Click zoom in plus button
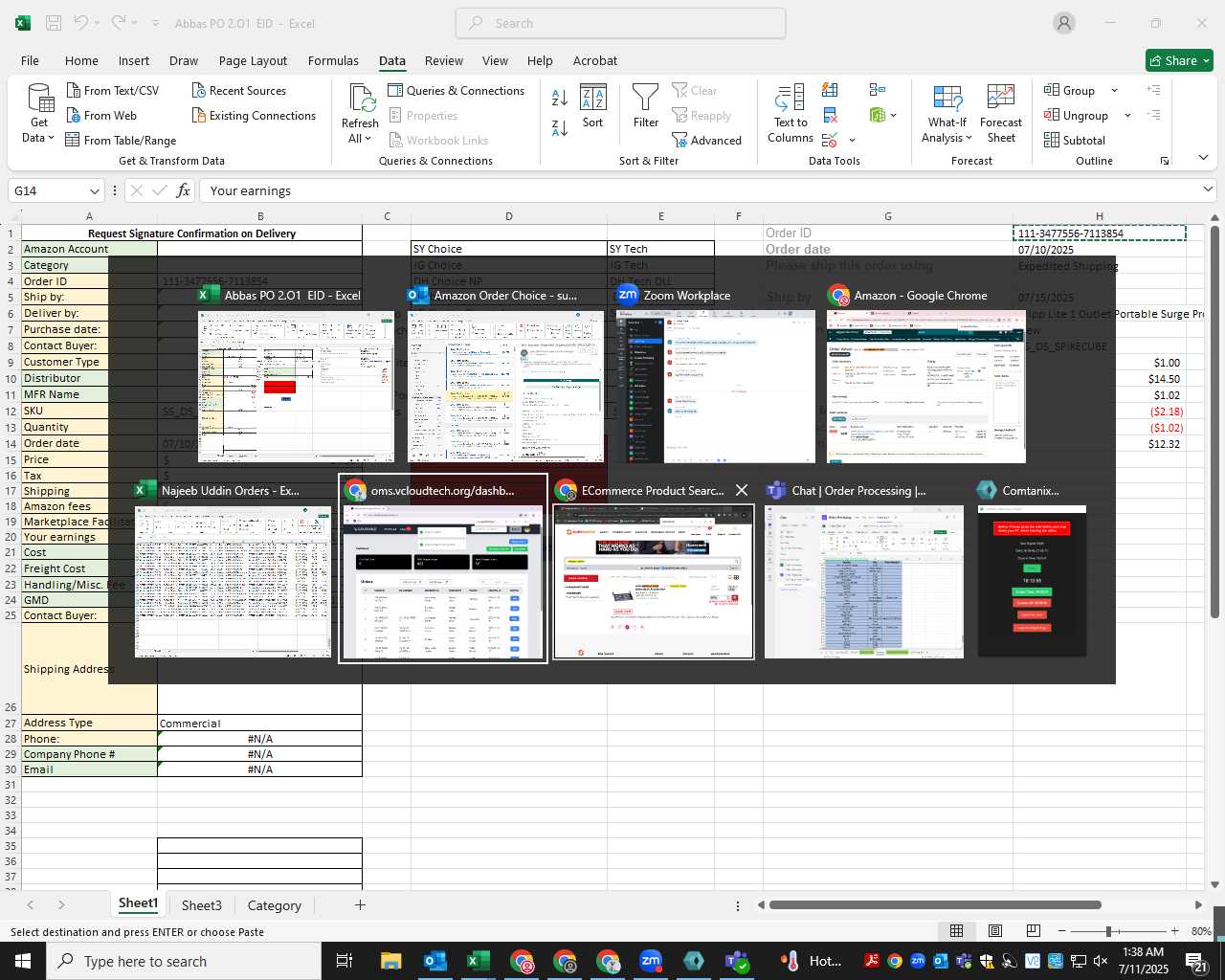 (x=1175, y=931)
